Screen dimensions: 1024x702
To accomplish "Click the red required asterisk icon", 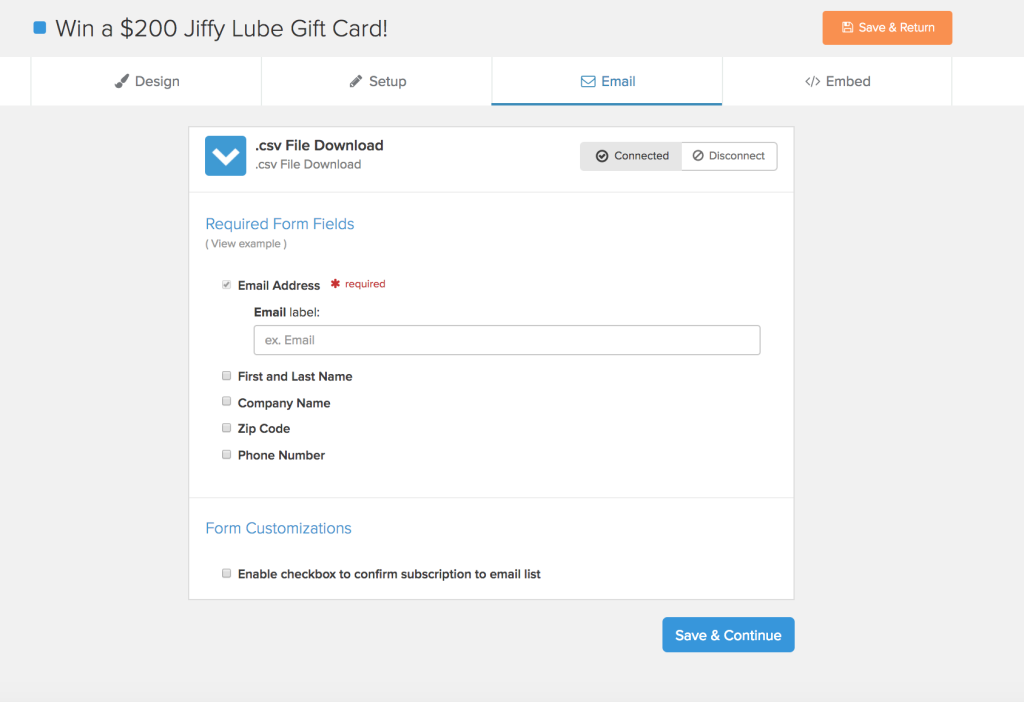I will pyautogui.click(x=335, y=283).
